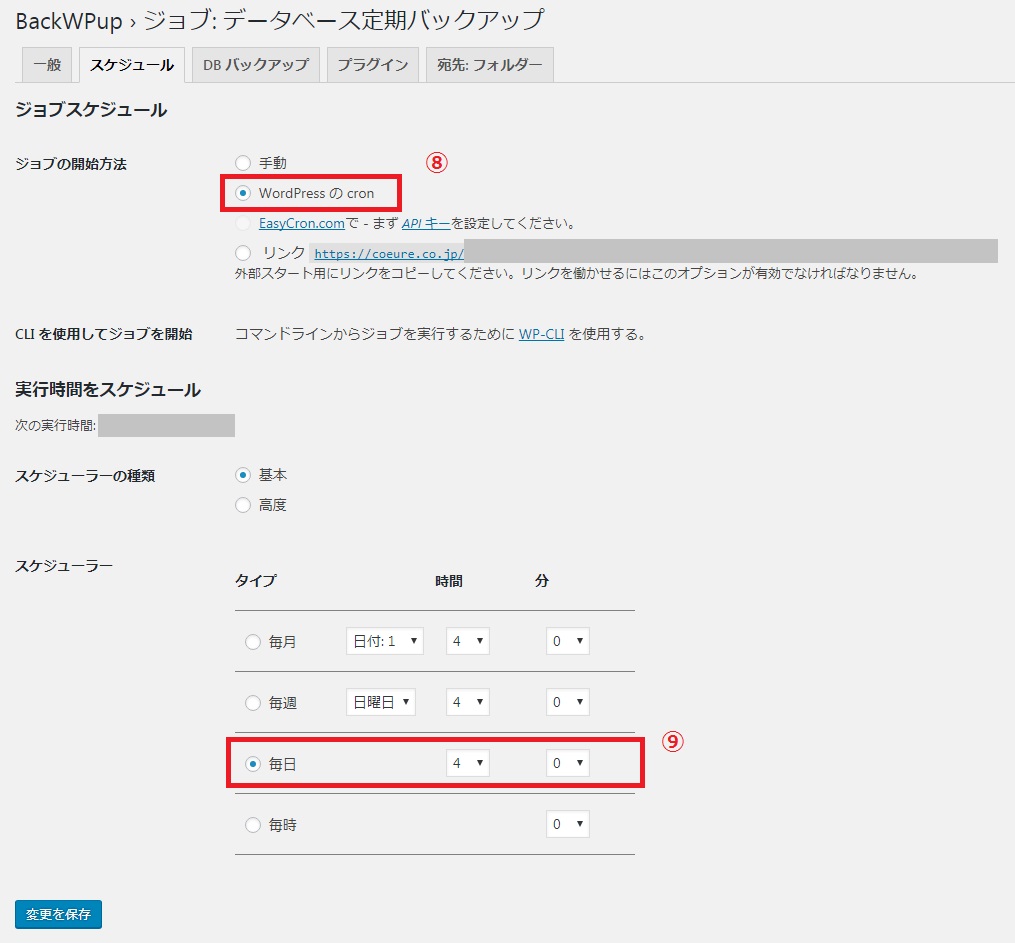Click the EasyCron.com link
Screen dimensions: 1015x943
click(x=301, y=223)
